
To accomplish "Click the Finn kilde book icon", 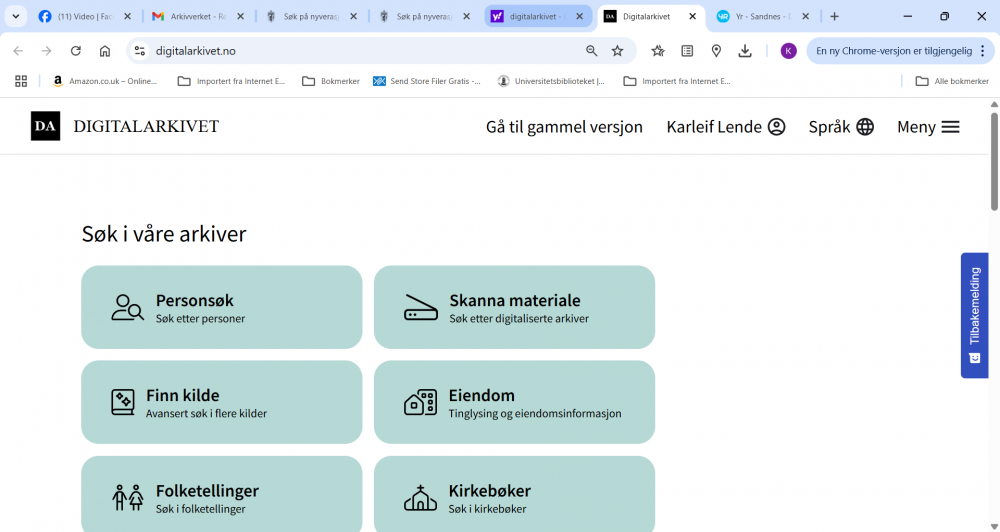I will (122, 403).
